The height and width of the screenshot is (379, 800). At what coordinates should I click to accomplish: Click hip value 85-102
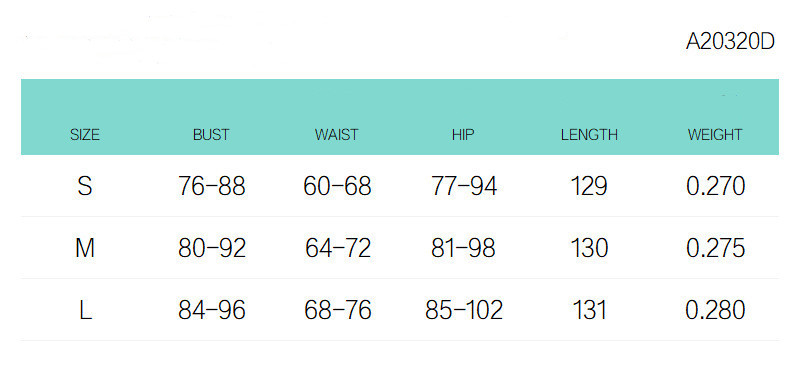[x=464, y=310]
